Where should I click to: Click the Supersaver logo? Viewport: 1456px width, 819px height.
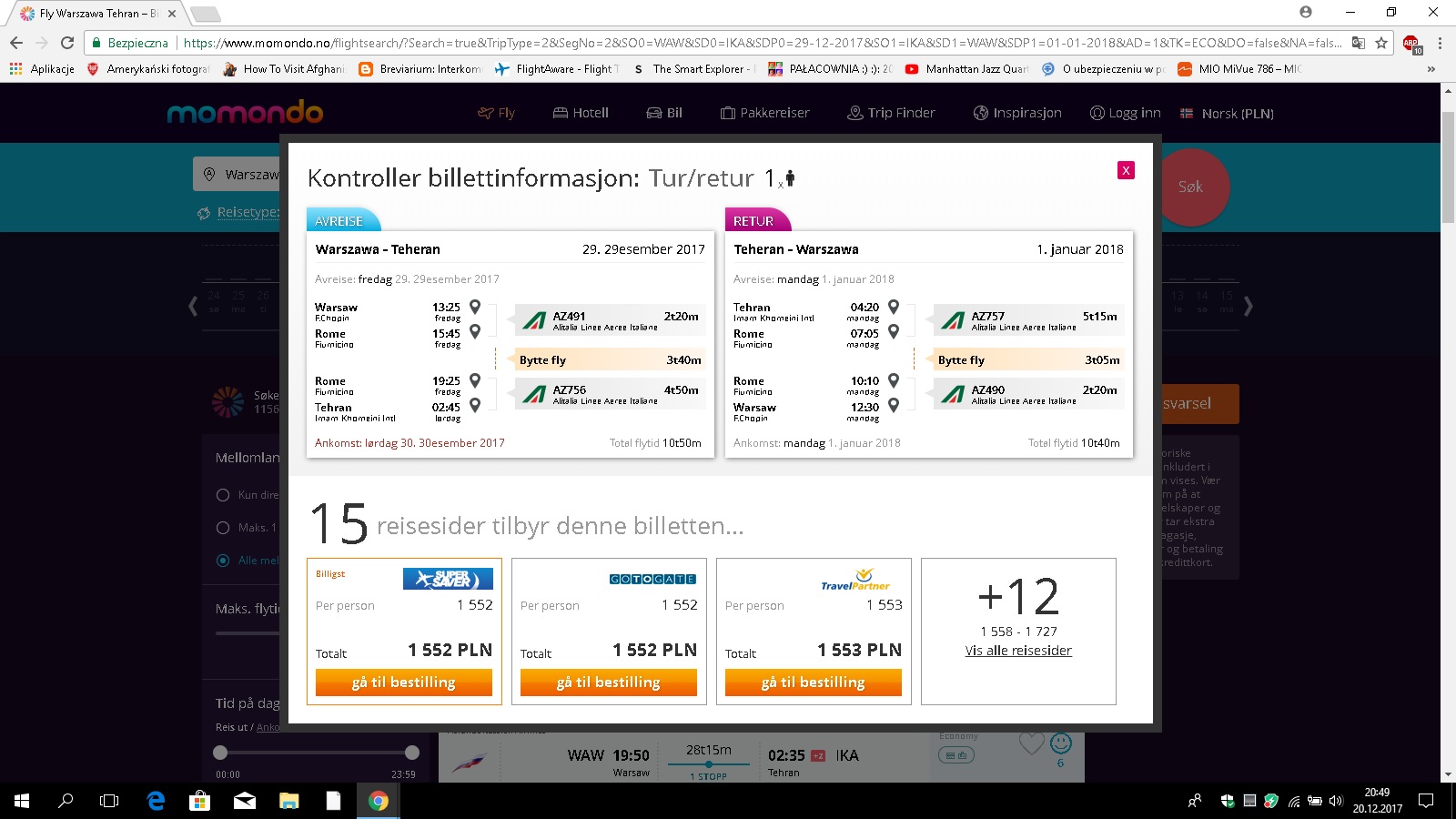[x=448, y=579]
